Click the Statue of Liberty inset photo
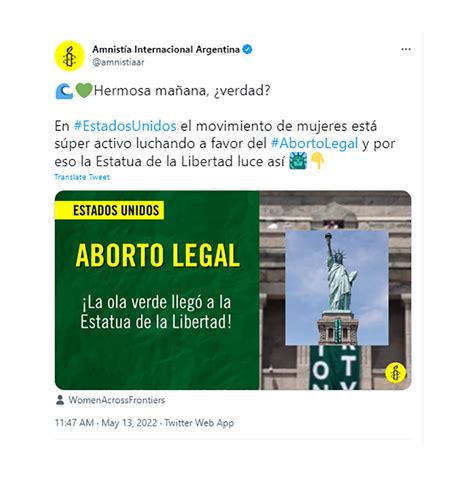Viewport: 474px width, 477px height. 337,288
